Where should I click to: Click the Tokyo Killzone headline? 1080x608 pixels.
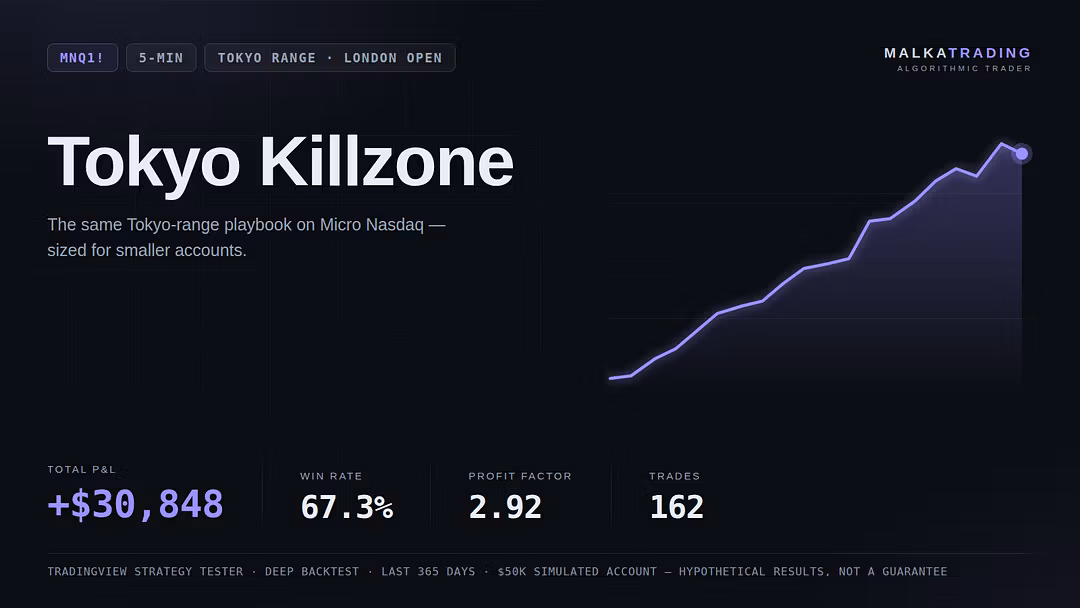coord(280,162)
